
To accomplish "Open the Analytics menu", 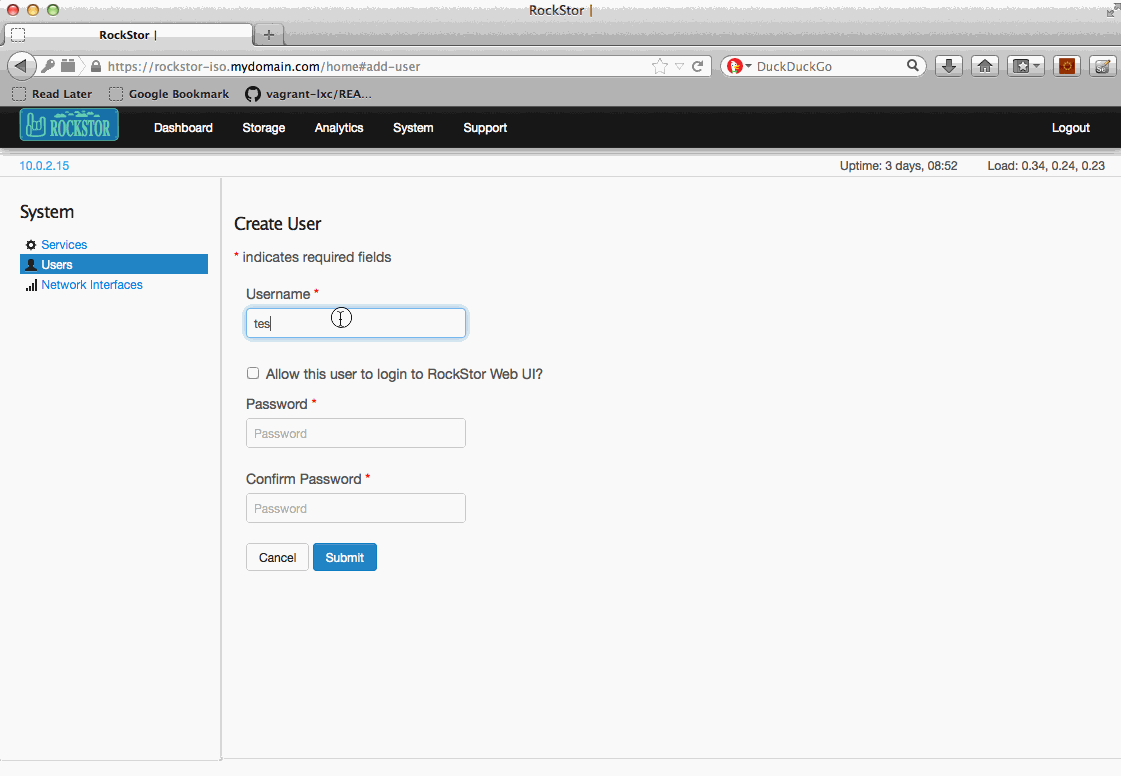I will [x=339, y=128].
